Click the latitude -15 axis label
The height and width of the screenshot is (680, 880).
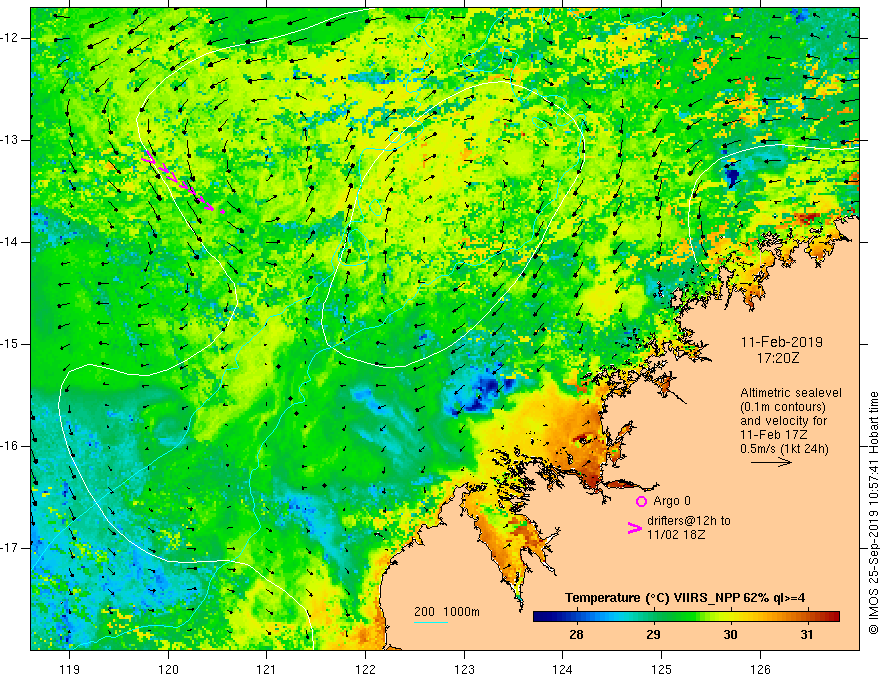tap(10, 344)
